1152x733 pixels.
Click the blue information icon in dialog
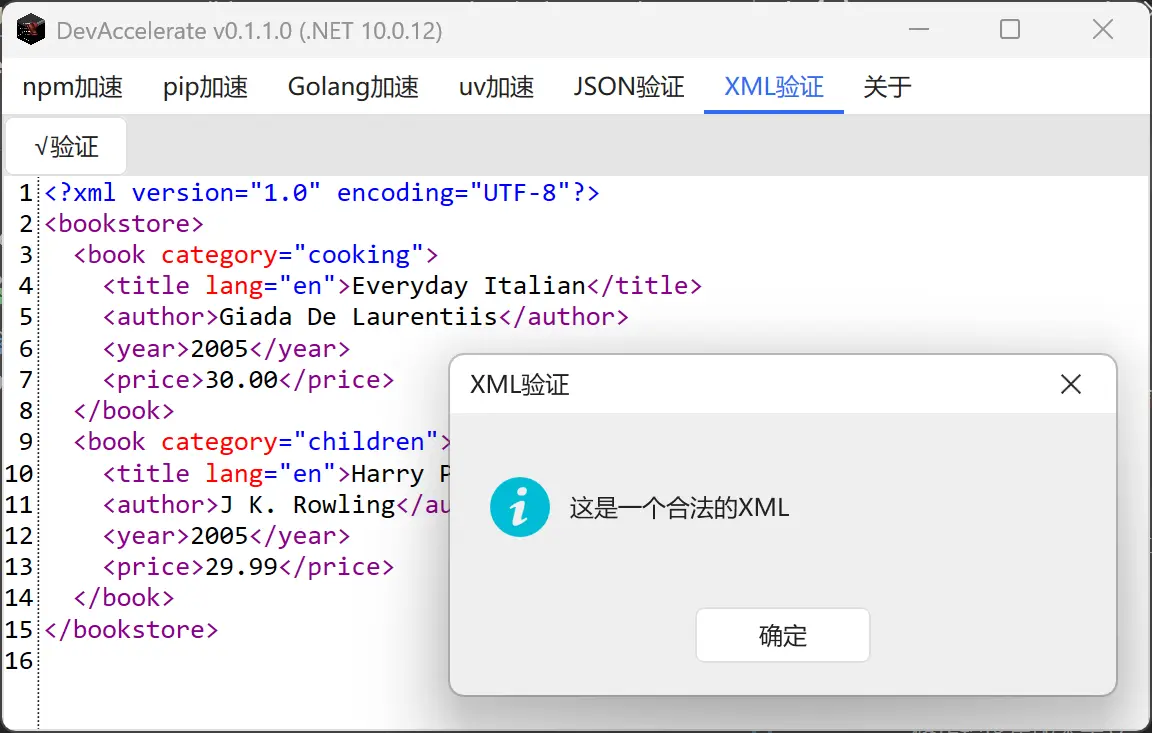click(519, 508)
